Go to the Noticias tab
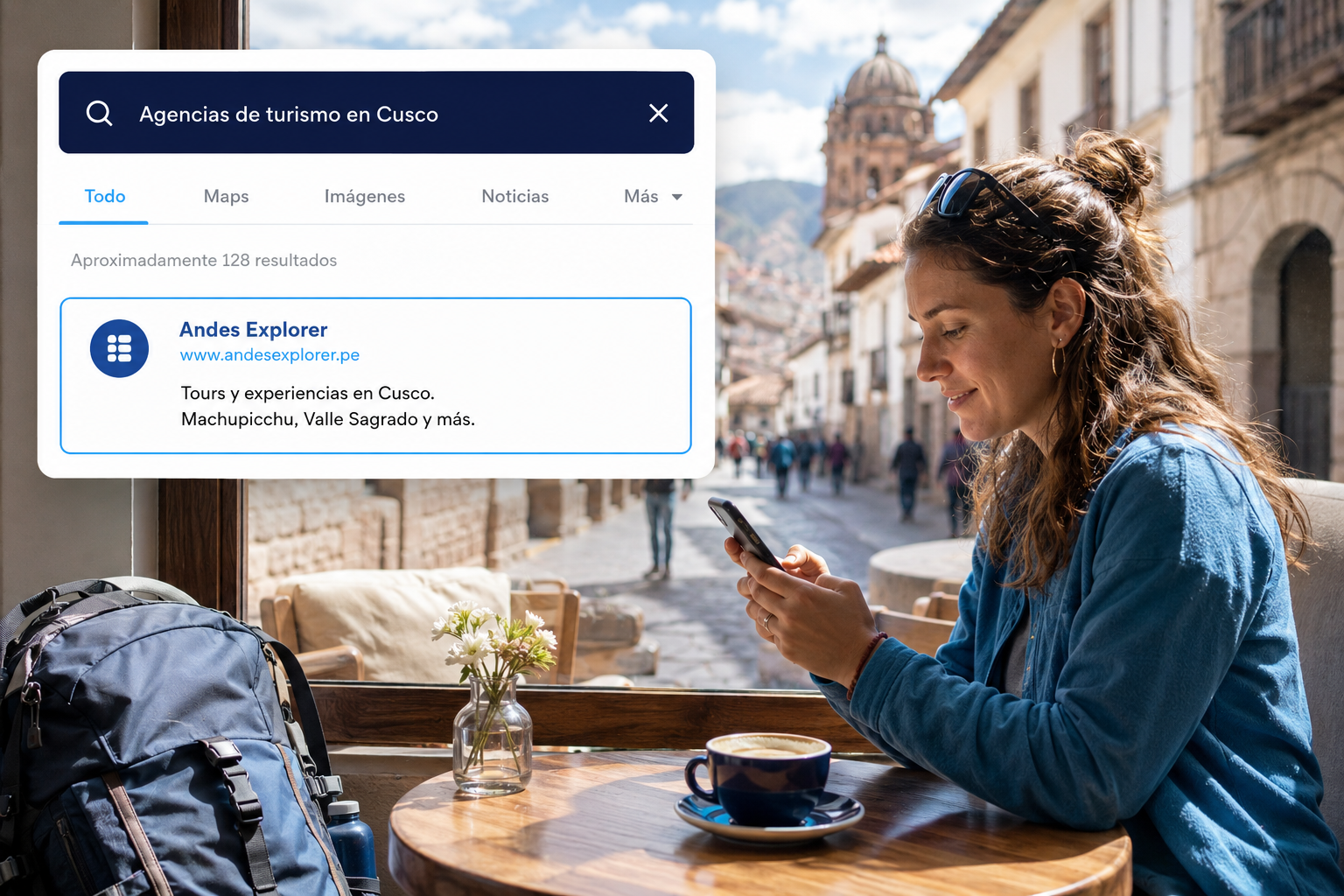This screenshot has width=1344, height=896. coord(515,197)
